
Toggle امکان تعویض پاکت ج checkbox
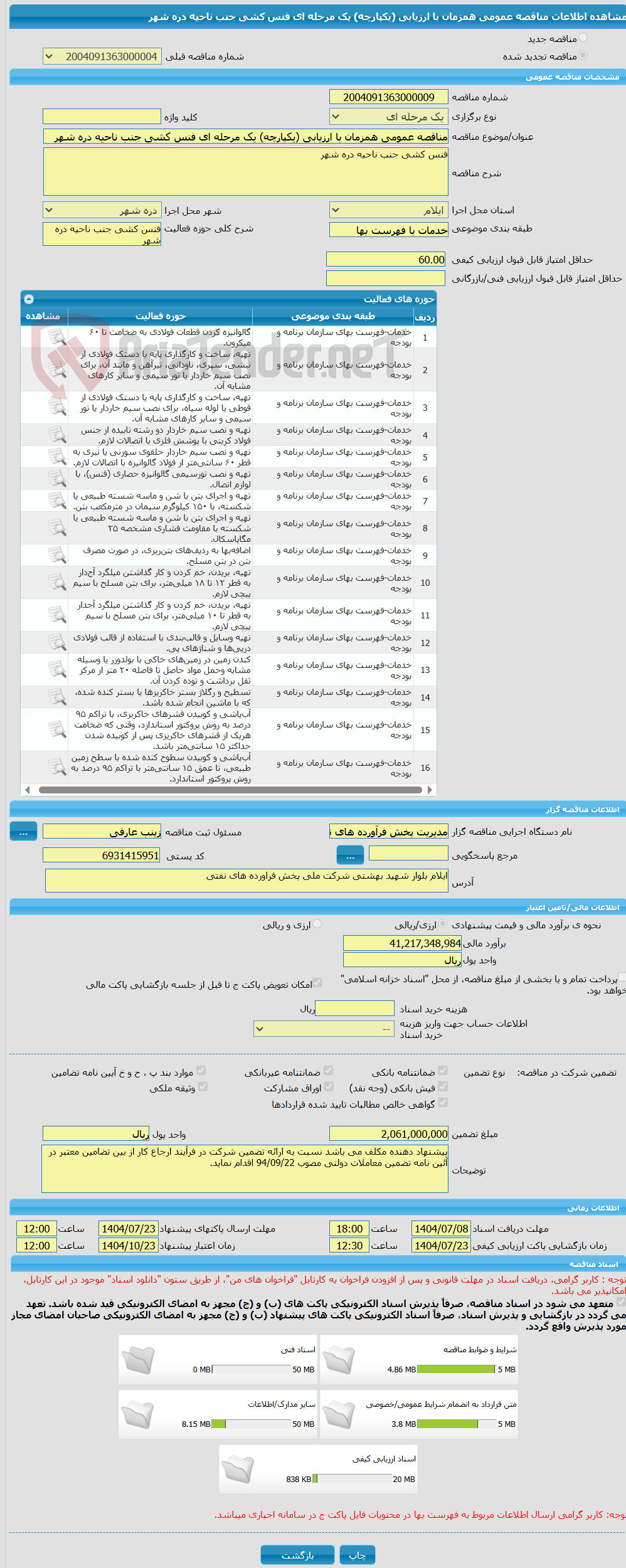[x=317, y=983]
